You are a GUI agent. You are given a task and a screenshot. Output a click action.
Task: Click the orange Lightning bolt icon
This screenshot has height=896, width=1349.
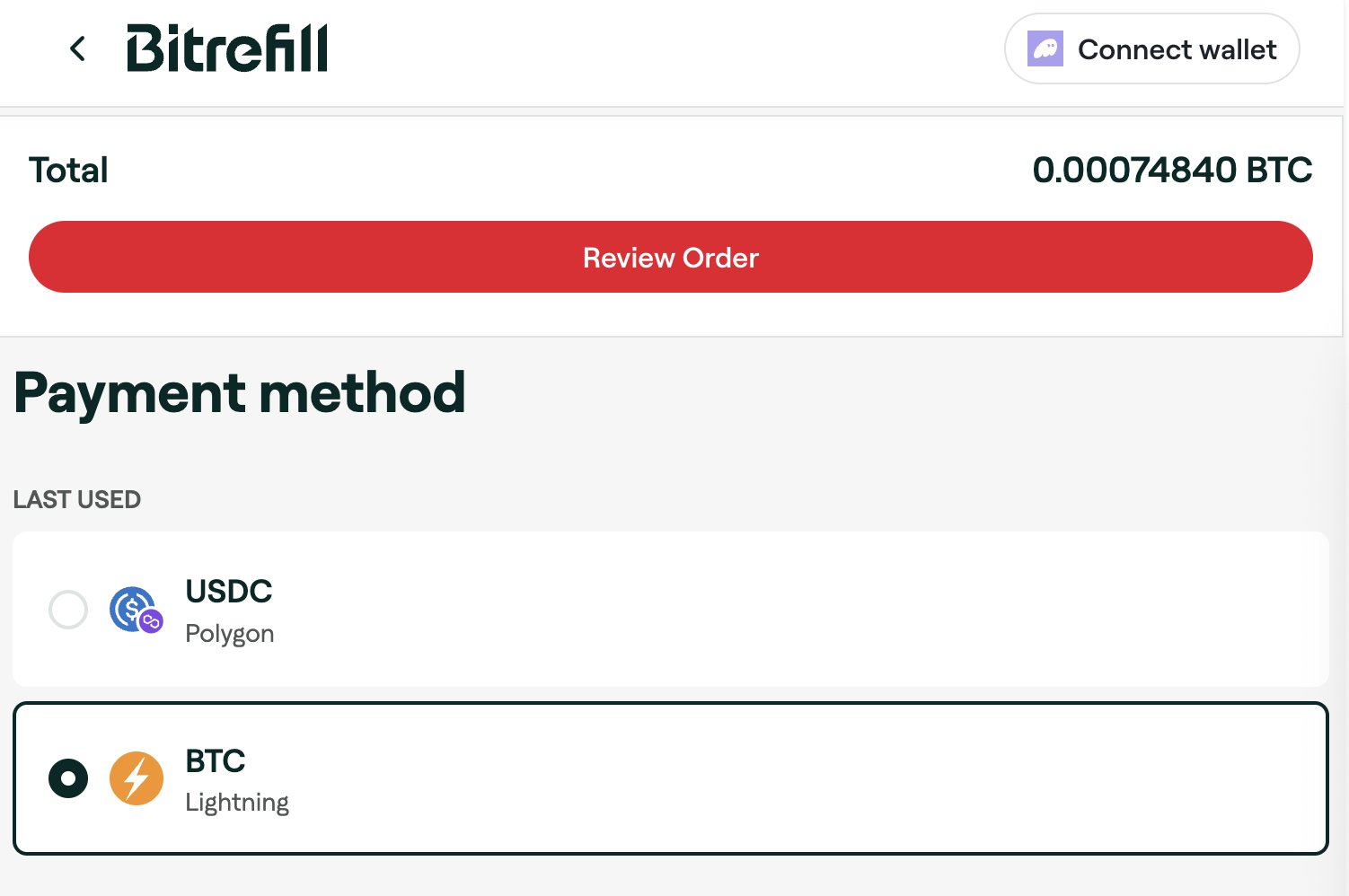click(x=137, y=777)
